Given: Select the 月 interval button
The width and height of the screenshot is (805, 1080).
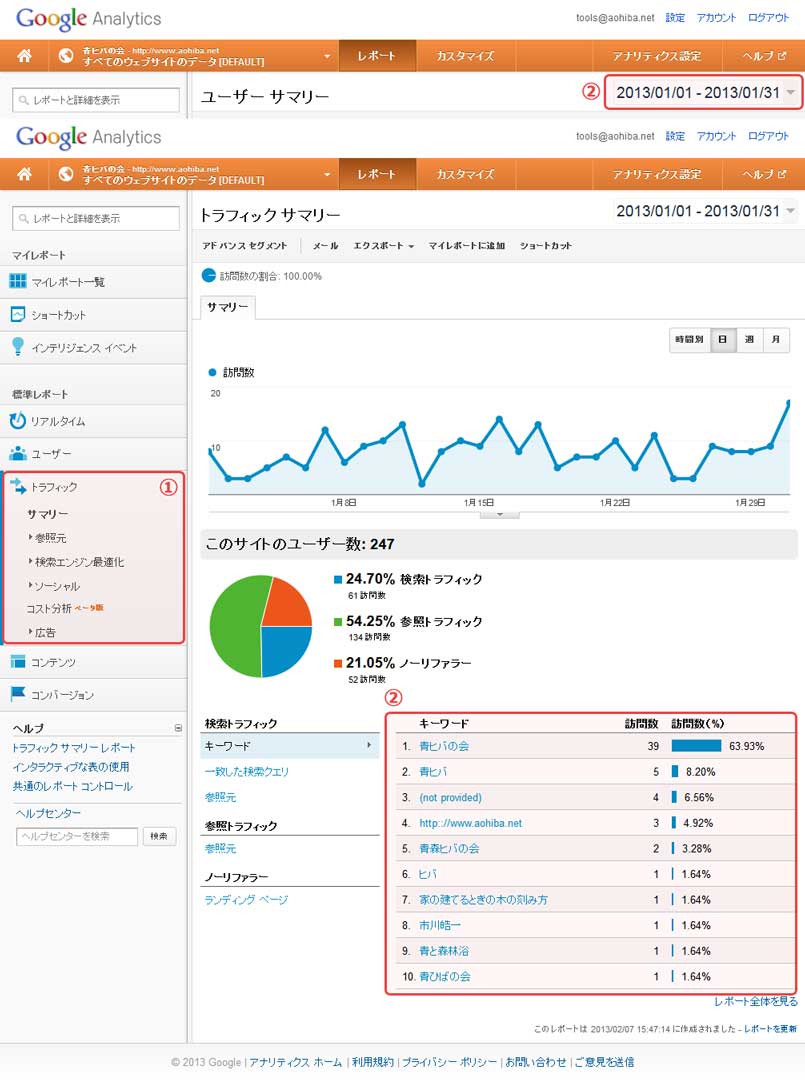Looking at the screenshot, I should tap(776, 339).
